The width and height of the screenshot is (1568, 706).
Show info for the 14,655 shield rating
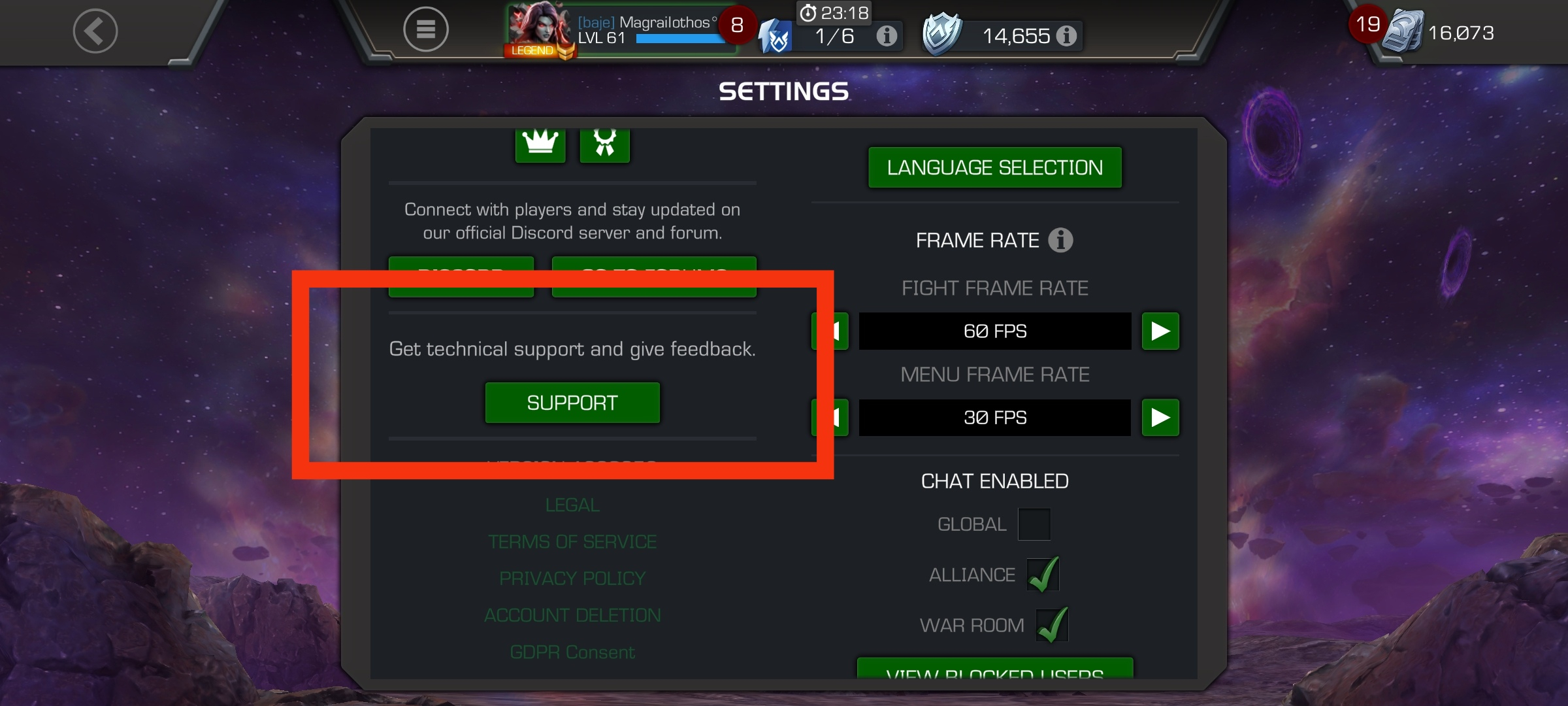point(1066,35)
